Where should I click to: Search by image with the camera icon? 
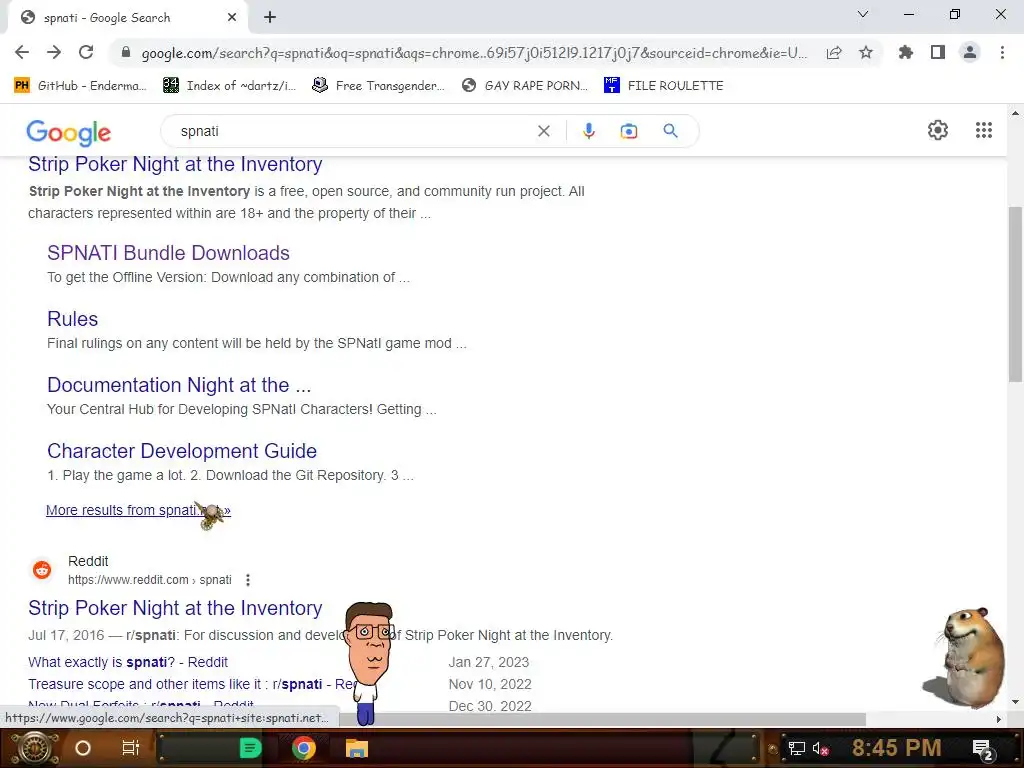pyautogui.click(x=629, y=131)
